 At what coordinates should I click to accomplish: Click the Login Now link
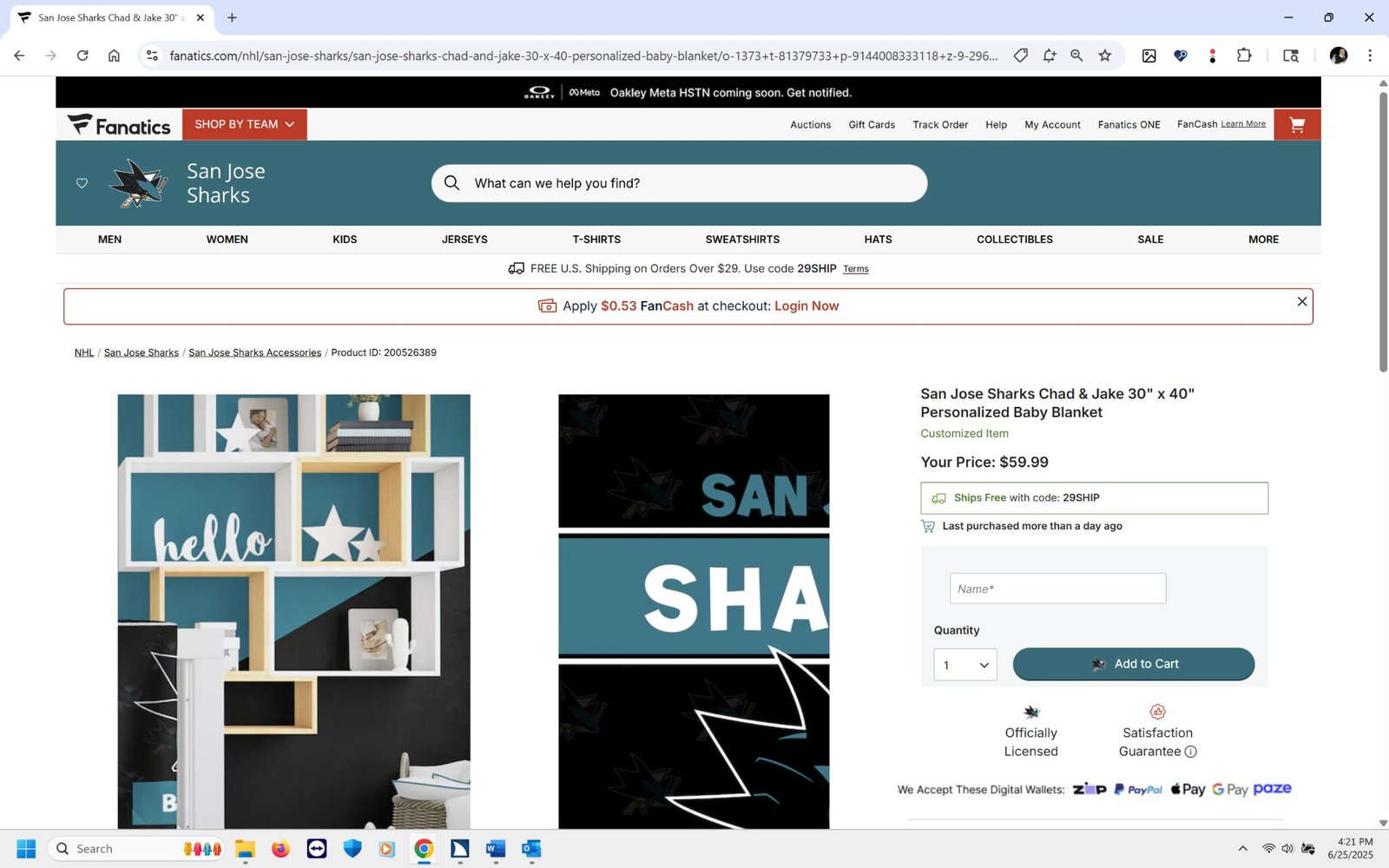806,306
